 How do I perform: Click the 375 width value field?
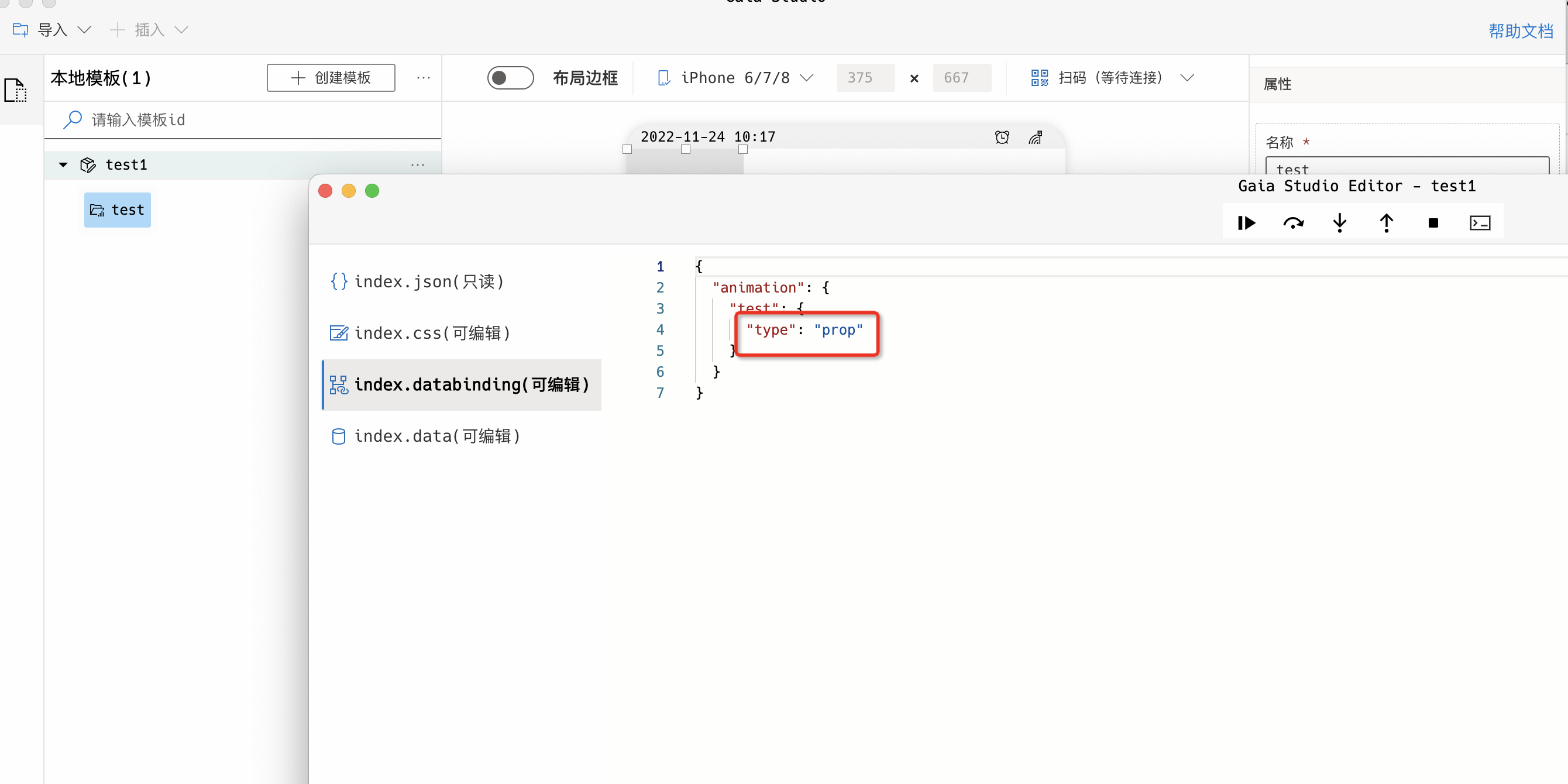coord(865,77)
